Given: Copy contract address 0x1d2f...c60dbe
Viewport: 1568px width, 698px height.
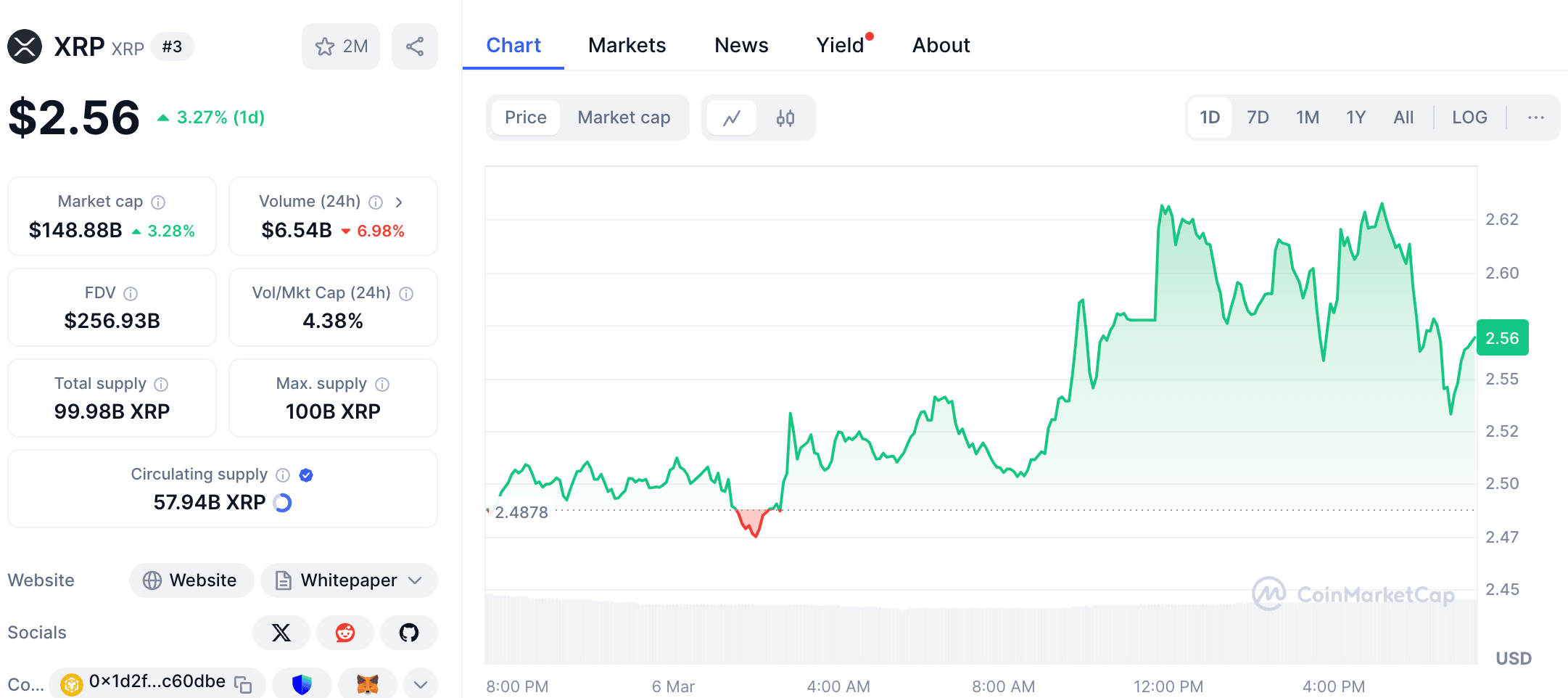Looking at the screenshot, I should click(243, 685).
